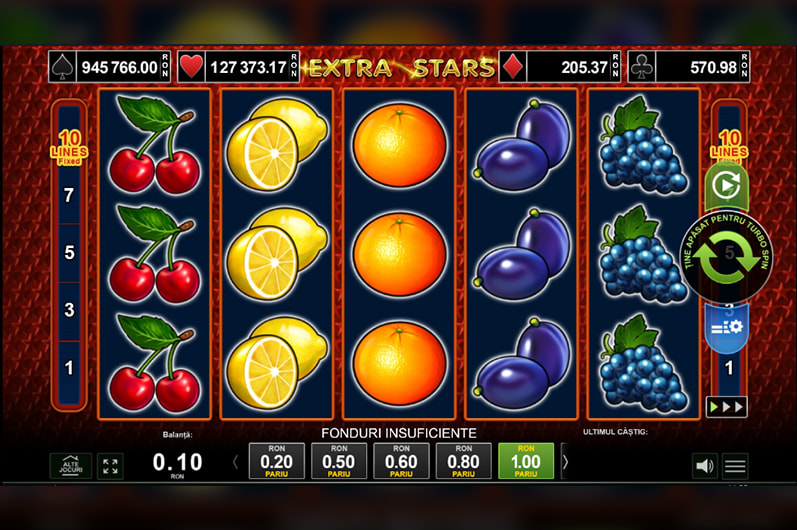The image size is (797, 530).
Task: Mute the game sound speaker icon
Action: coord(704,465)
